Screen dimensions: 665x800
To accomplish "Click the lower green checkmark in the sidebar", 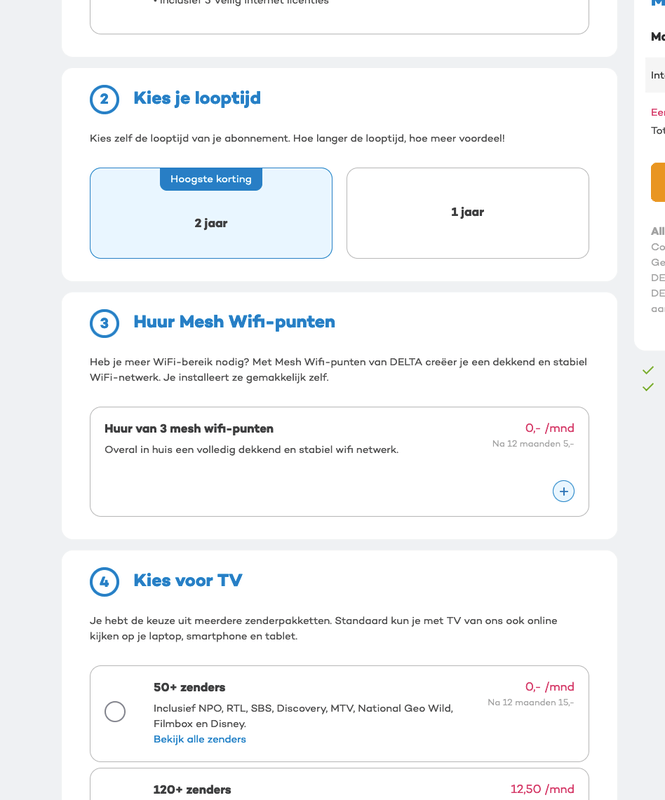I will pyautogui.click(x=648, y=387).
